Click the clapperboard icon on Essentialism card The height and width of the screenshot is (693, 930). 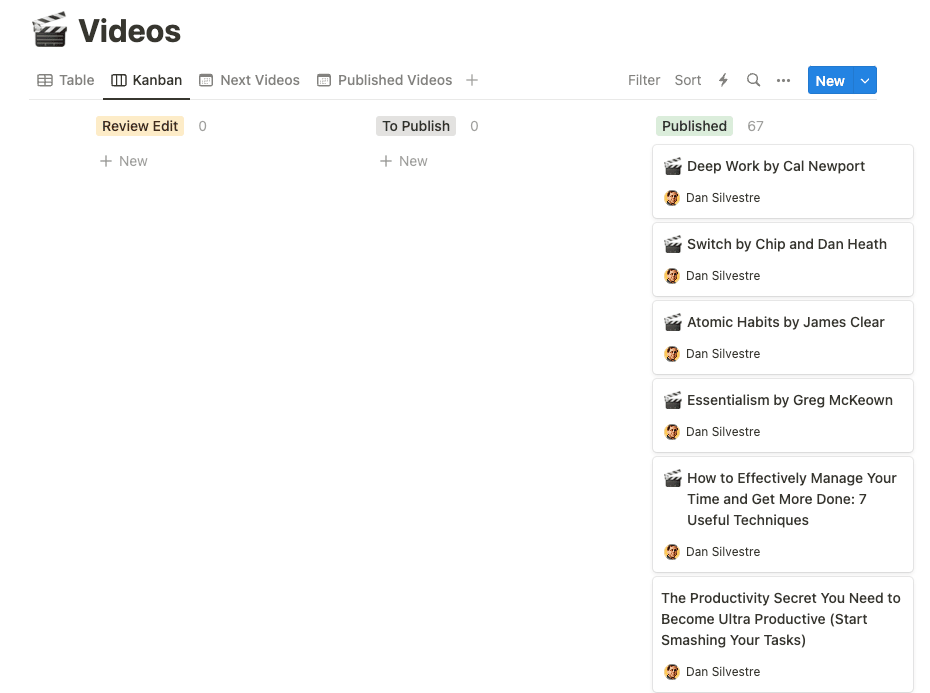pyautogui.click(x=673, y=400)
